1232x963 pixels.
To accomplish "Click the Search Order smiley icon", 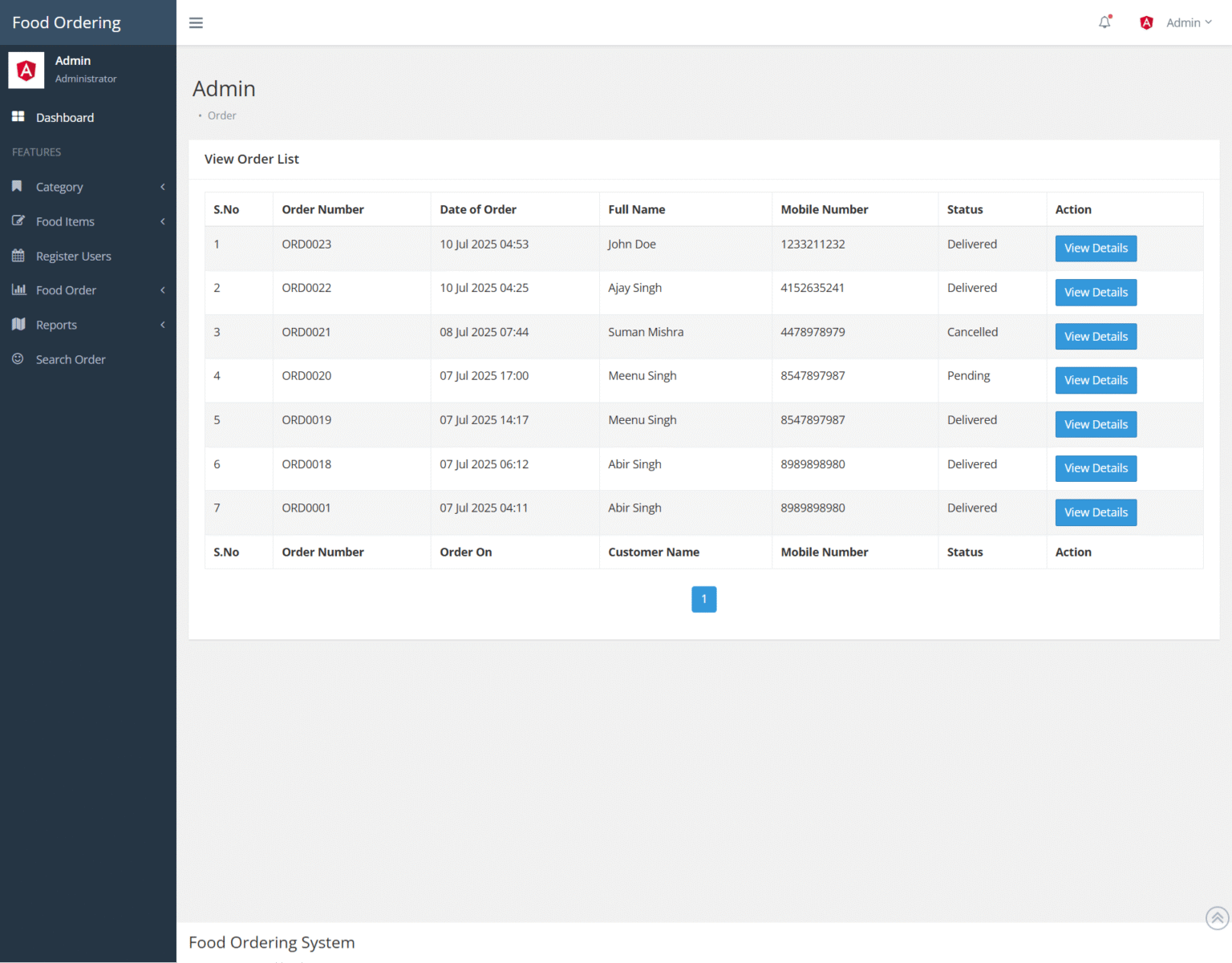I will (18, 359).
